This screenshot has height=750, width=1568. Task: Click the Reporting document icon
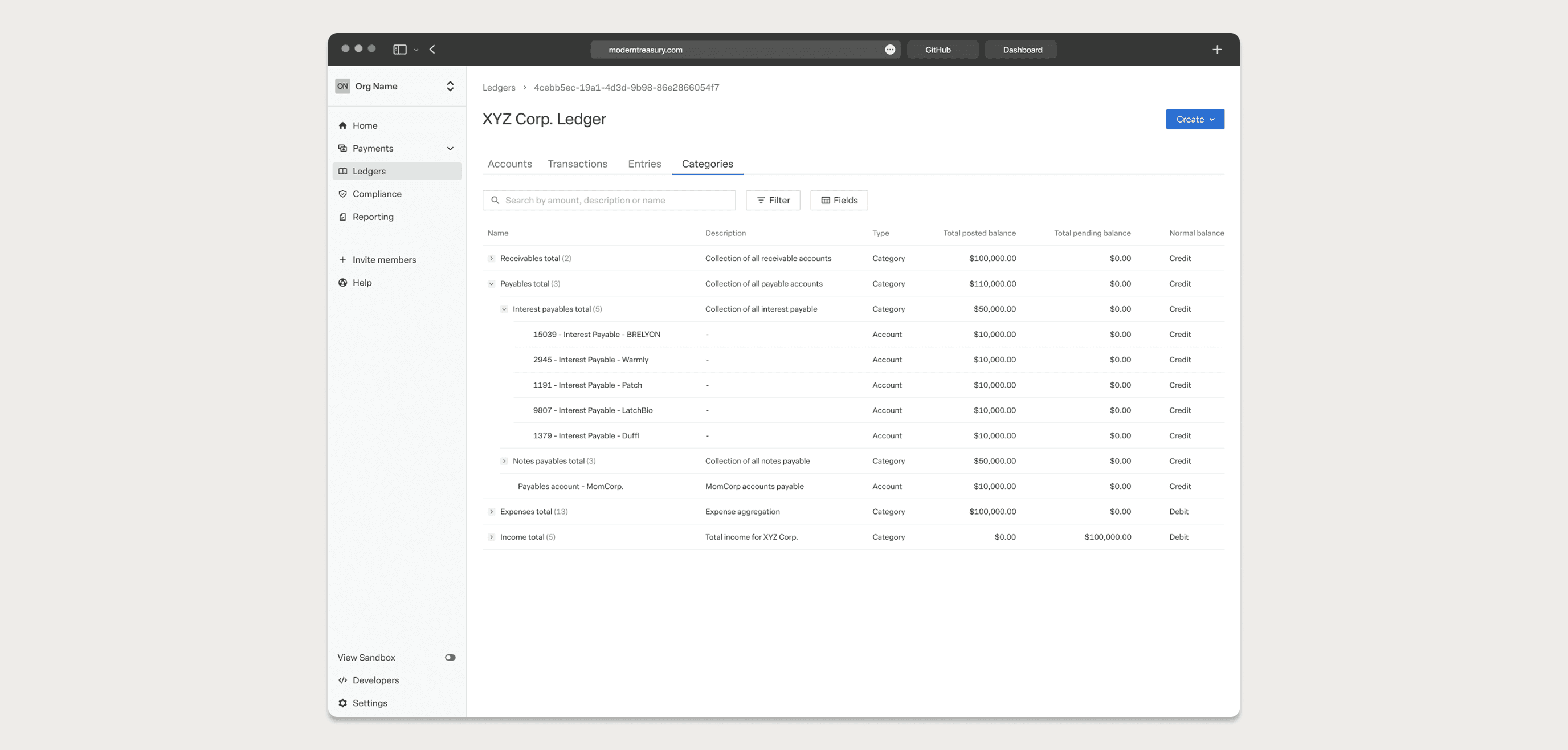[x=342, y=217]
